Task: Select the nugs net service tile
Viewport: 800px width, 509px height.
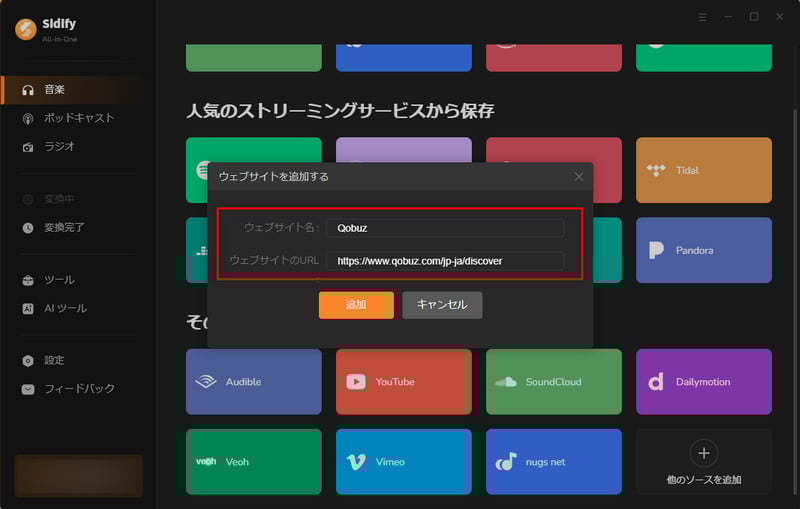Action: tap(554, 462)
